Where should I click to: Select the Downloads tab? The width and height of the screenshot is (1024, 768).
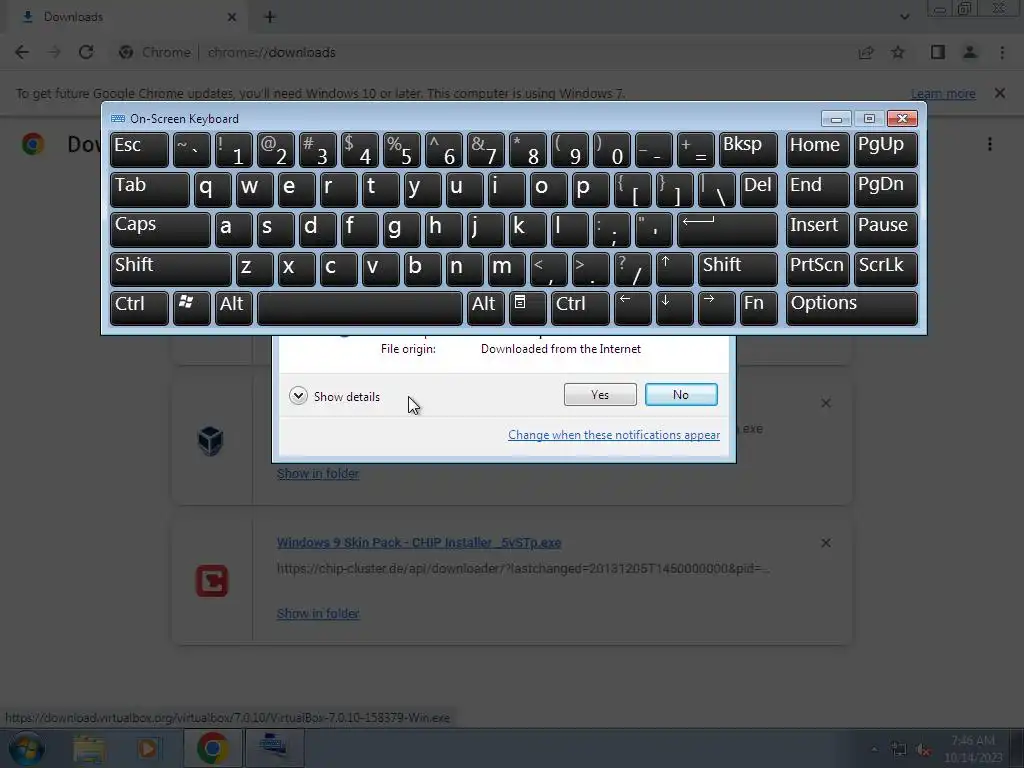click(128, 17)
